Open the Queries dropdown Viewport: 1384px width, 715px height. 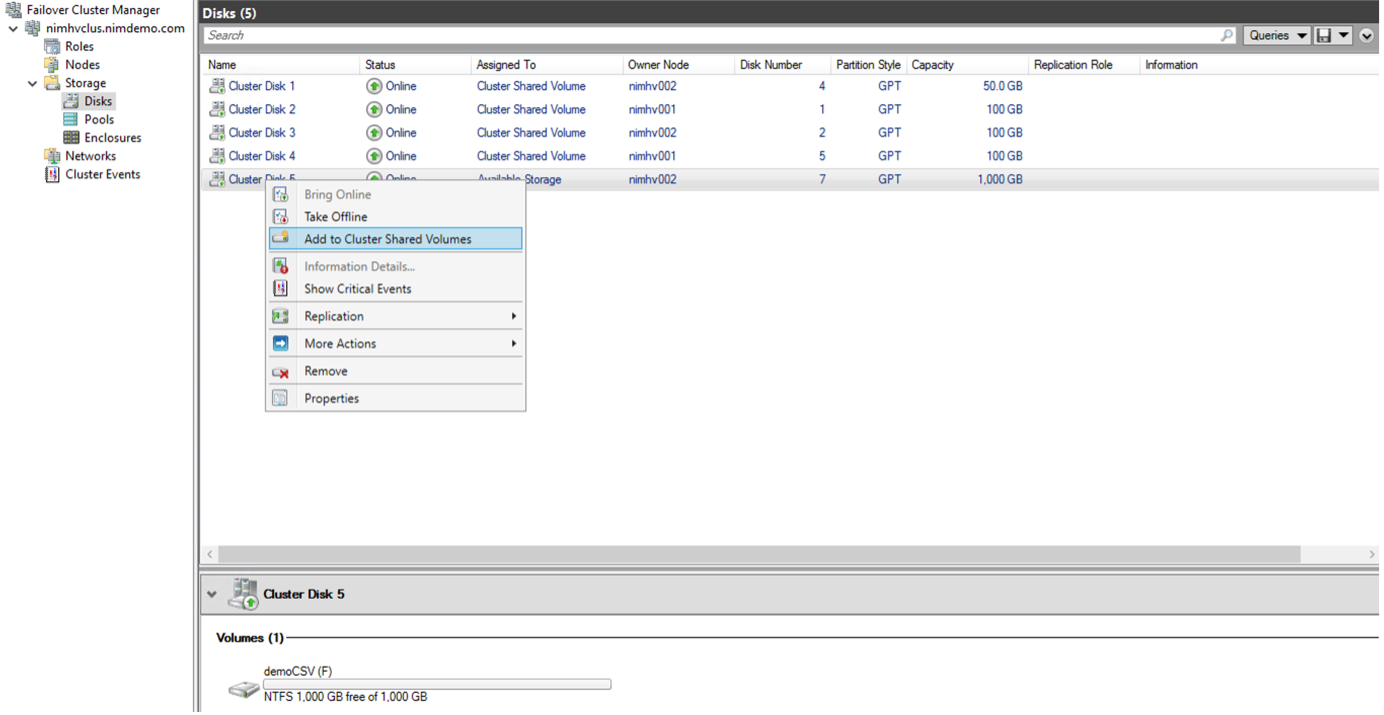(x=1277, y=36)
